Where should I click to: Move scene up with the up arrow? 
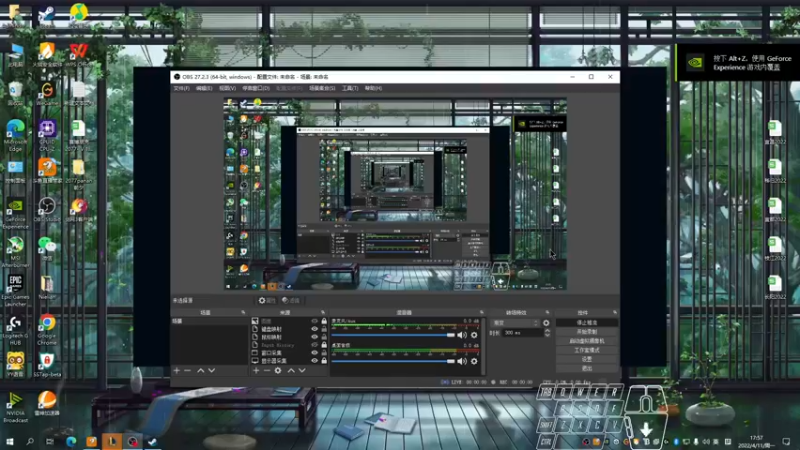(x=201, y=370)
